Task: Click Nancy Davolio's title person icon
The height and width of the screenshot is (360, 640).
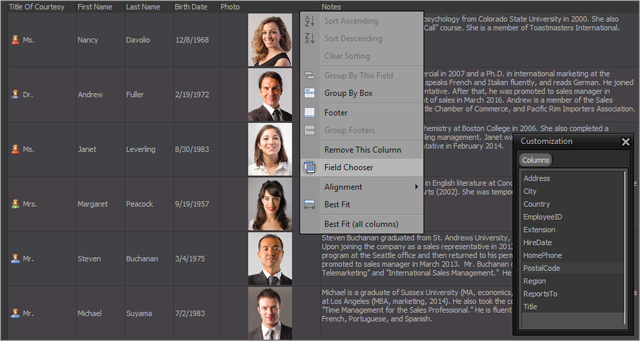Action: click(x=15, y=40)
